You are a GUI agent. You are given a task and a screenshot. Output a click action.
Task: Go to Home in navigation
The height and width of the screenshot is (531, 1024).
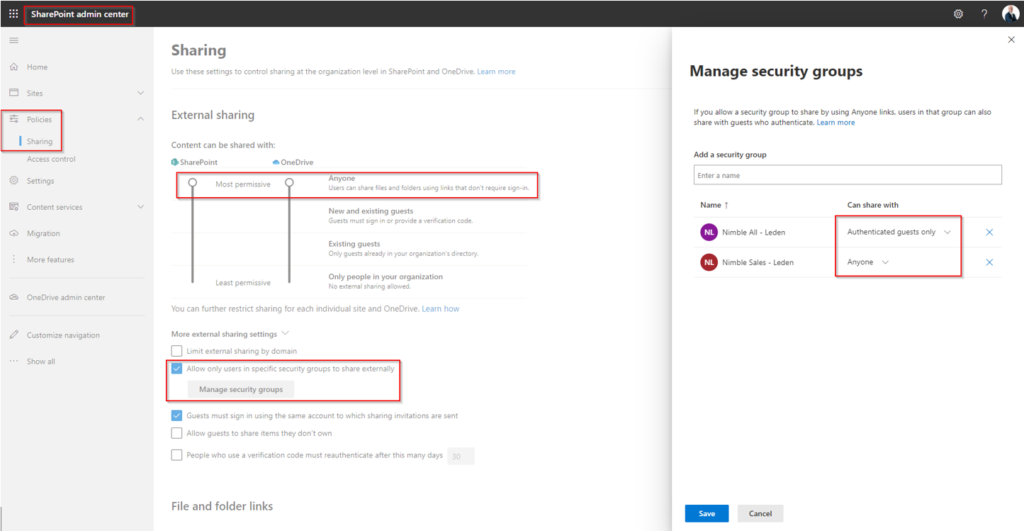click(37, 67)
